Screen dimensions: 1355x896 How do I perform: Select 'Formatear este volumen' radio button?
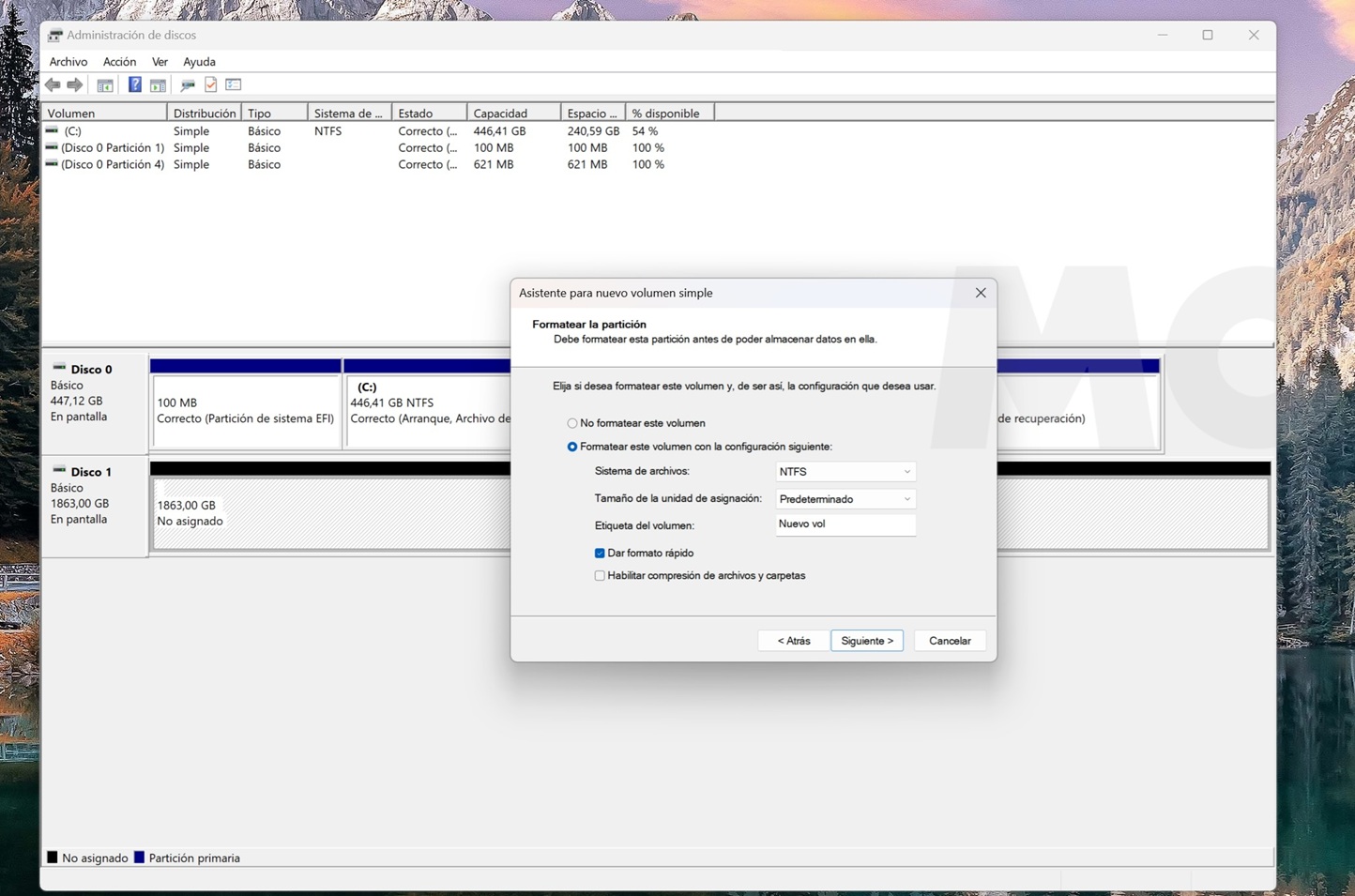(572, 447)
